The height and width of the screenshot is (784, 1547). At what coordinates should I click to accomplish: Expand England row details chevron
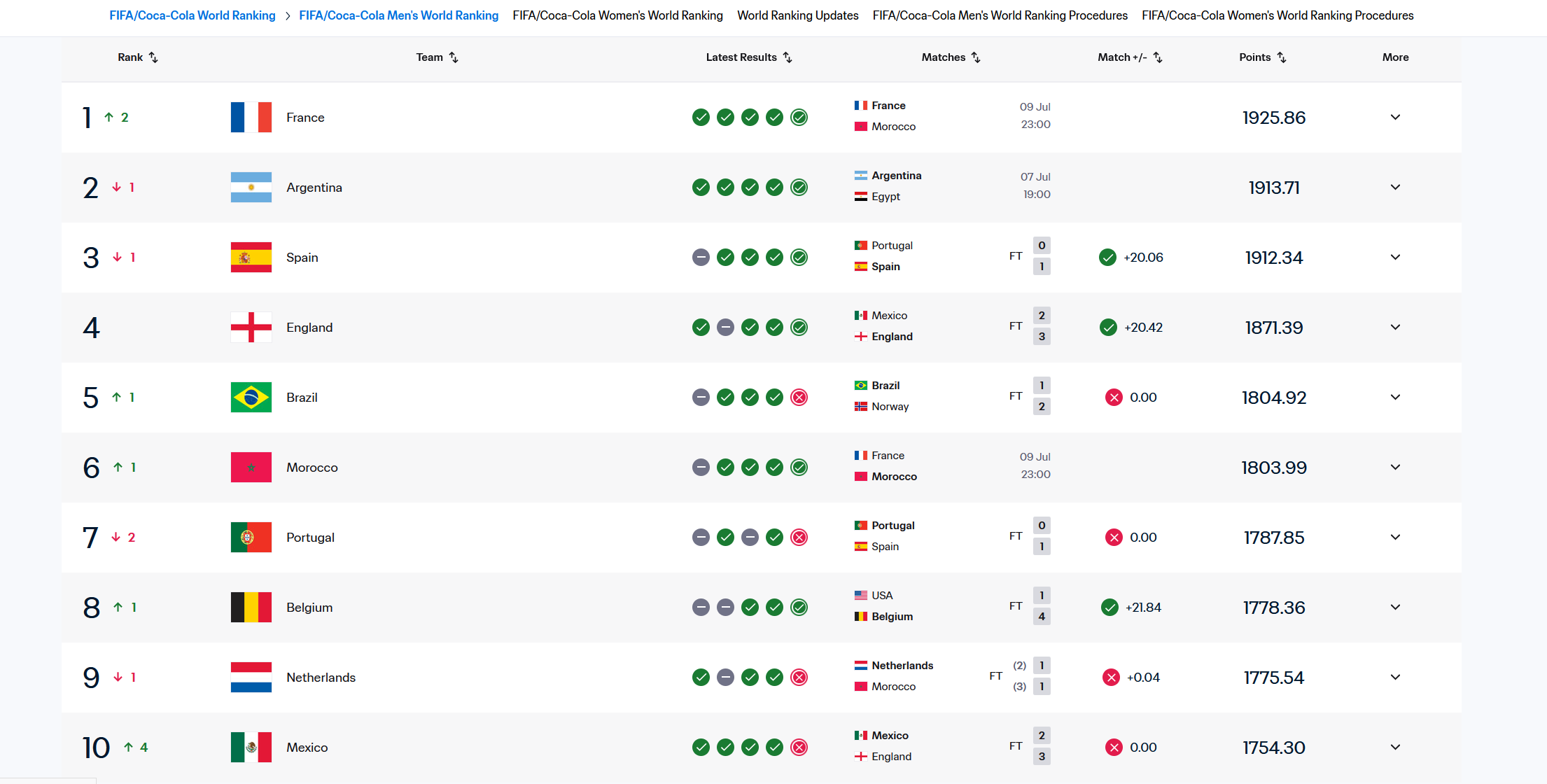coord(1395,327)
